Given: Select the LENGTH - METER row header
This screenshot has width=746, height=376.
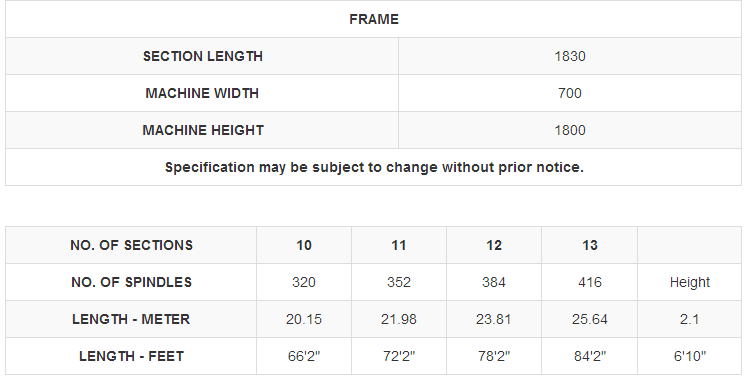Looking at the screenshot, I should 131,319.
